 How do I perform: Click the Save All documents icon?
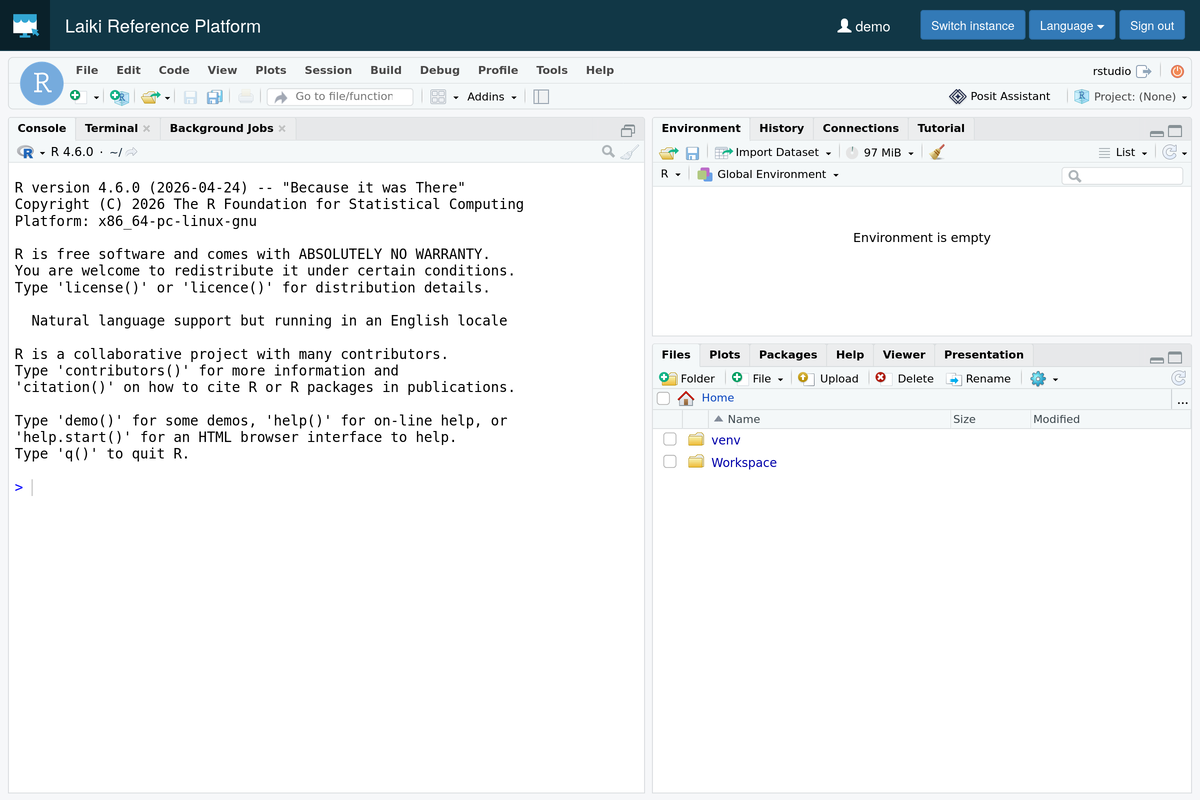214,97
